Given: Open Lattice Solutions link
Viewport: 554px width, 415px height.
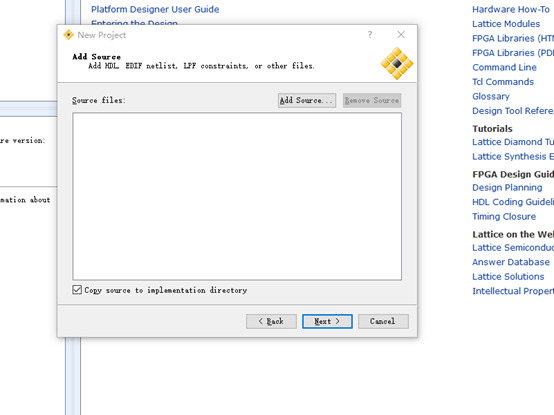Looking at the screenshot, I should (x=508, y=277).
